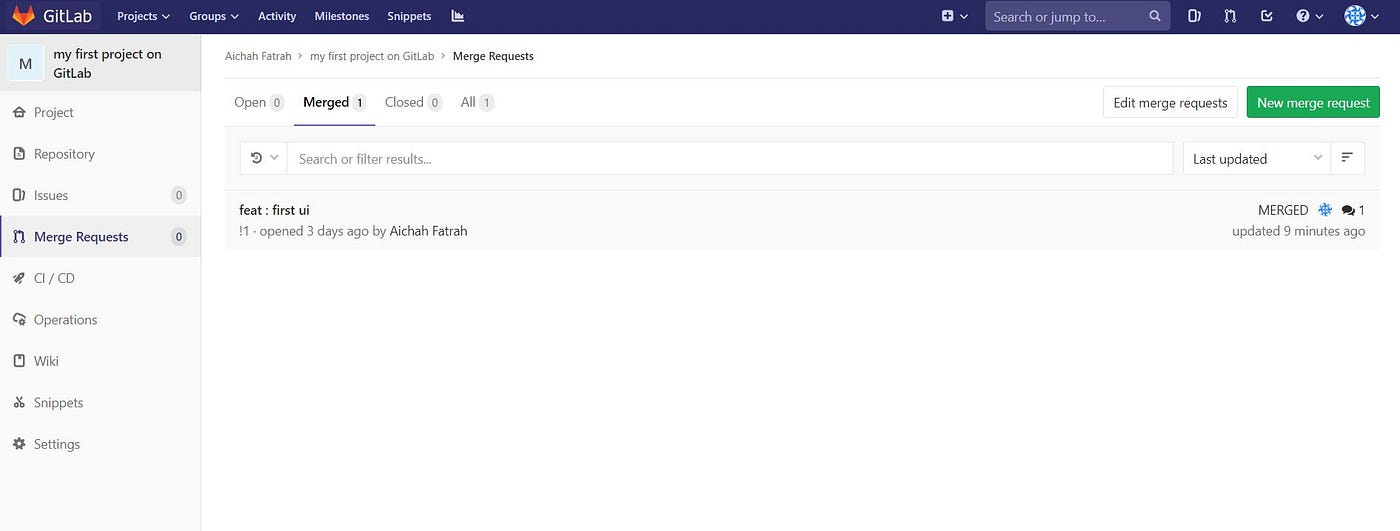Click the Repository file icon in sidebar
The height and width of the screenshot is (531, 1400).
19,154
